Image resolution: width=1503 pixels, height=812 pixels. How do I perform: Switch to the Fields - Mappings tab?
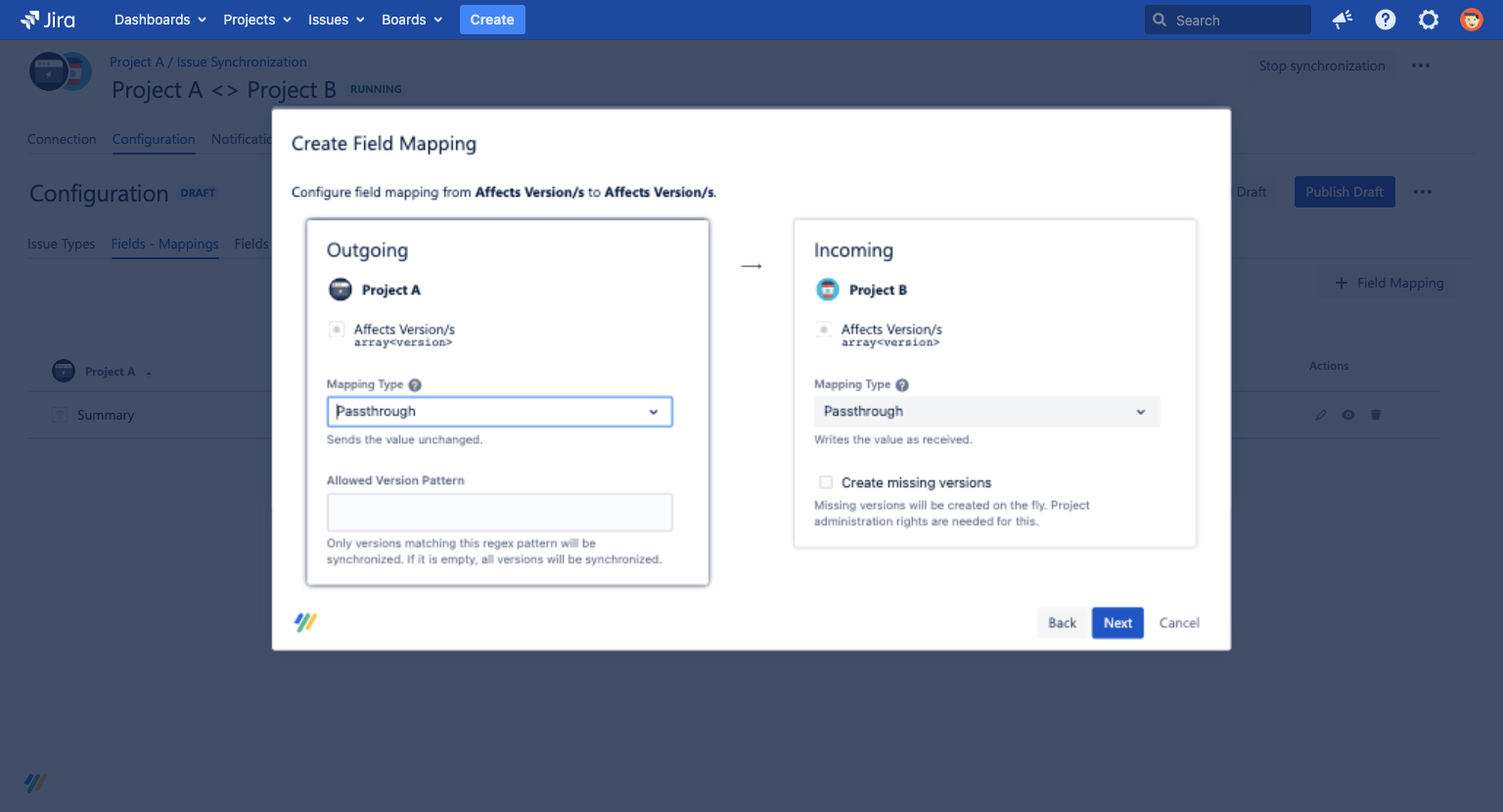pyautogui.click(x=164, y=244)
